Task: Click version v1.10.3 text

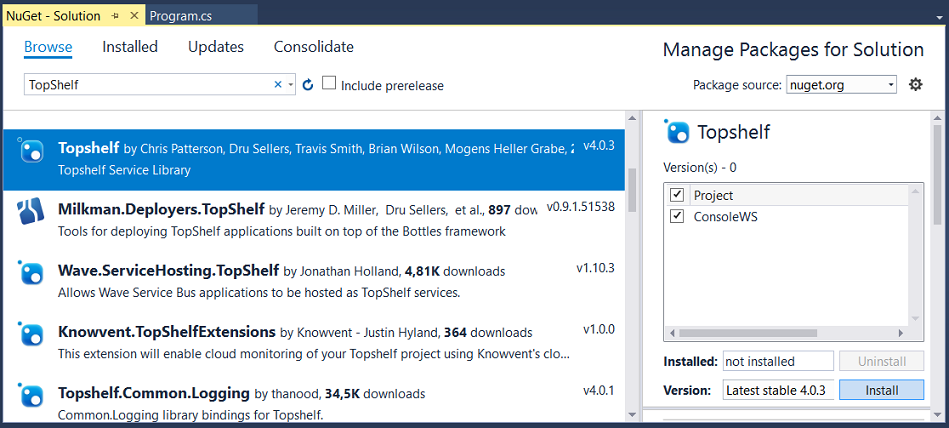Action: tap(596, 268)
